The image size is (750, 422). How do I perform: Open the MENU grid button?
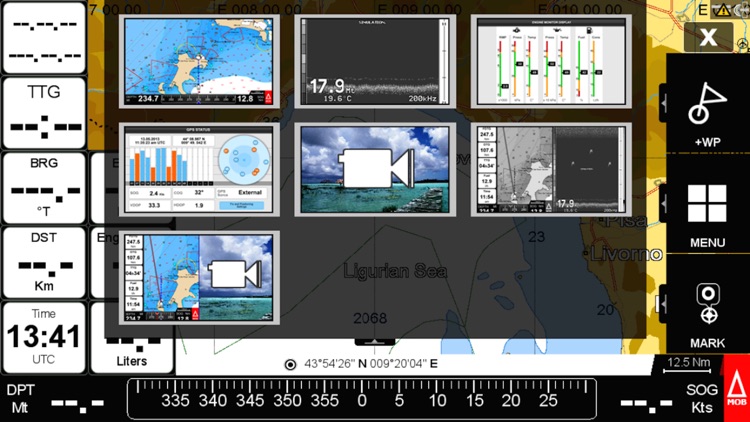(707, 215)
